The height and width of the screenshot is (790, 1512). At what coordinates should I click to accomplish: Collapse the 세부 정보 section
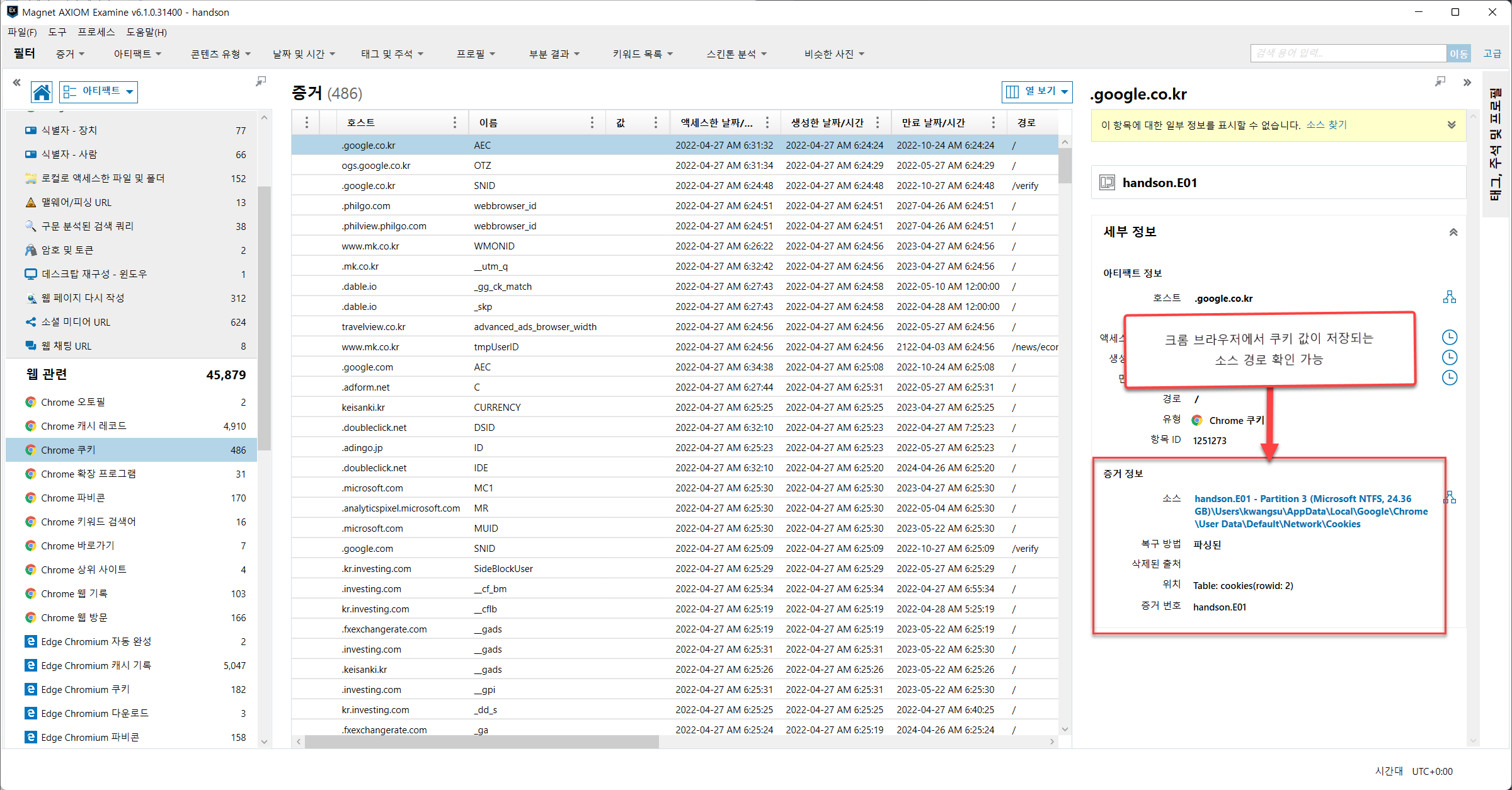pos(1453,232)
